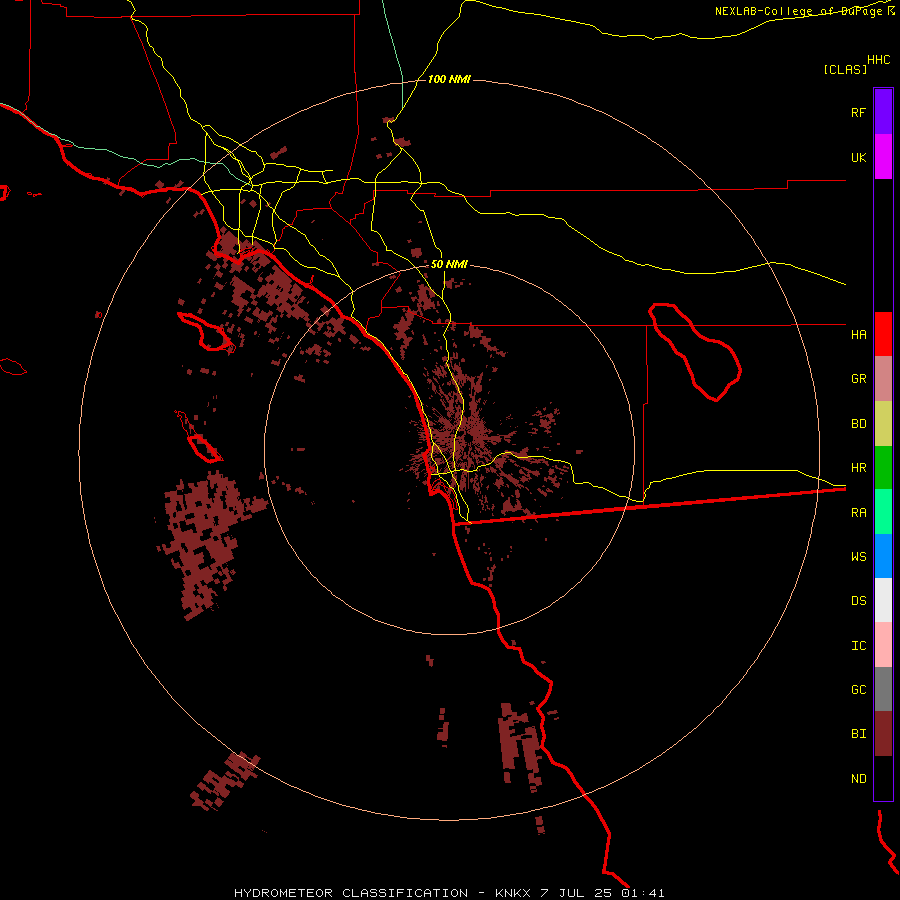Click the 50 NMI range ring label

449,264
